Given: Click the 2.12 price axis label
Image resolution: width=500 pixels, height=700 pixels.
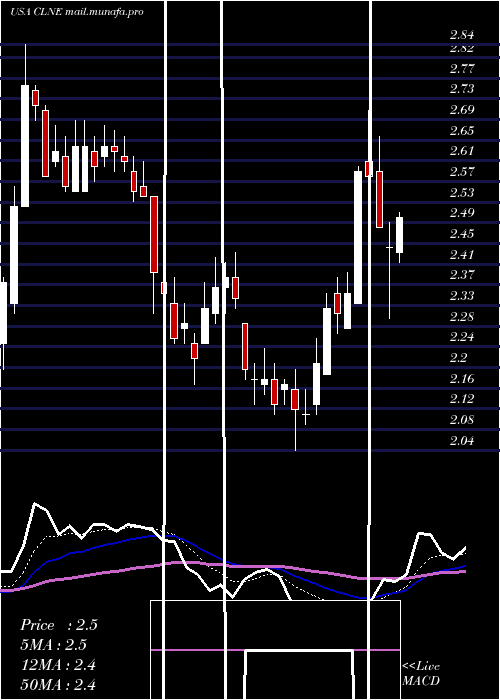Looking at the screenshot, I should [462, 399].
